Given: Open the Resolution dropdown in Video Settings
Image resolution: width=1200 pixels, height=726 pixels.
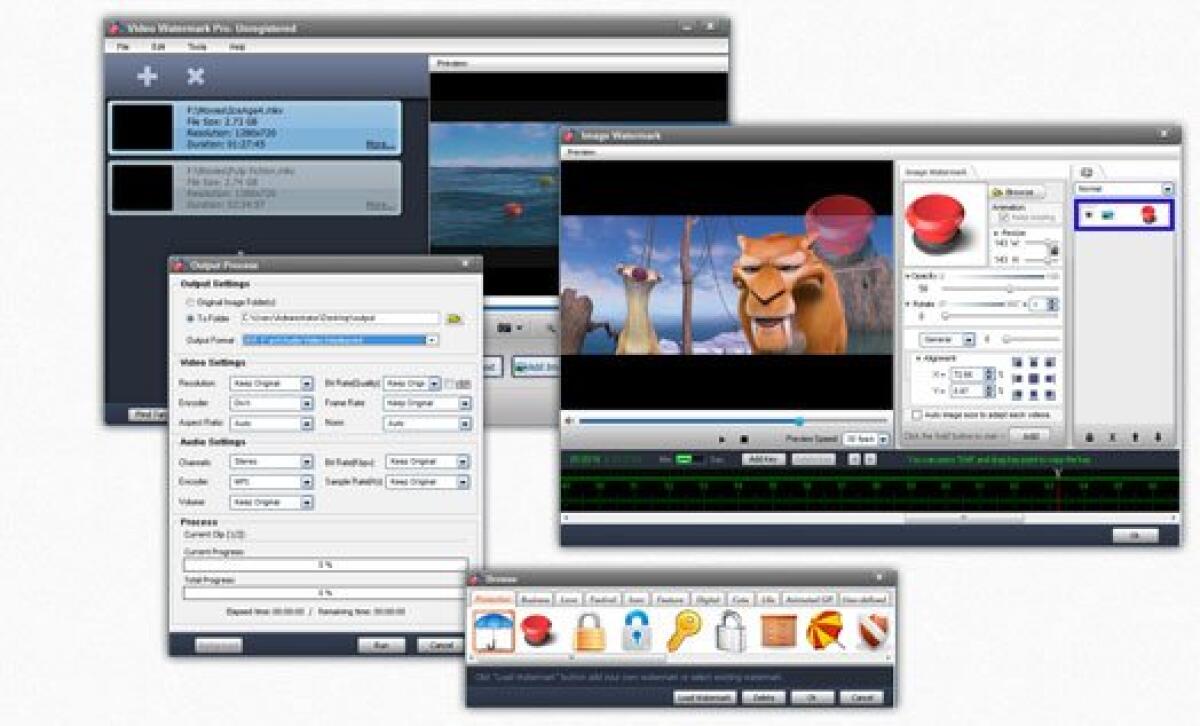Looking at the screenshot, I should click(306, 382).
